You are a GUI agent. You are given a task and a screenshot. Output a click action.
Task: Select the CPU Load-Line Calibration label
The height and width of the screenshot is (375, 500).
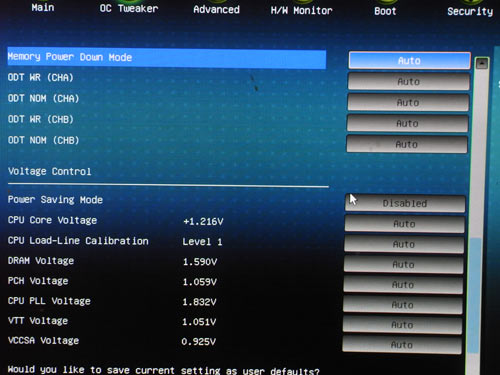[x=78, y=241]
